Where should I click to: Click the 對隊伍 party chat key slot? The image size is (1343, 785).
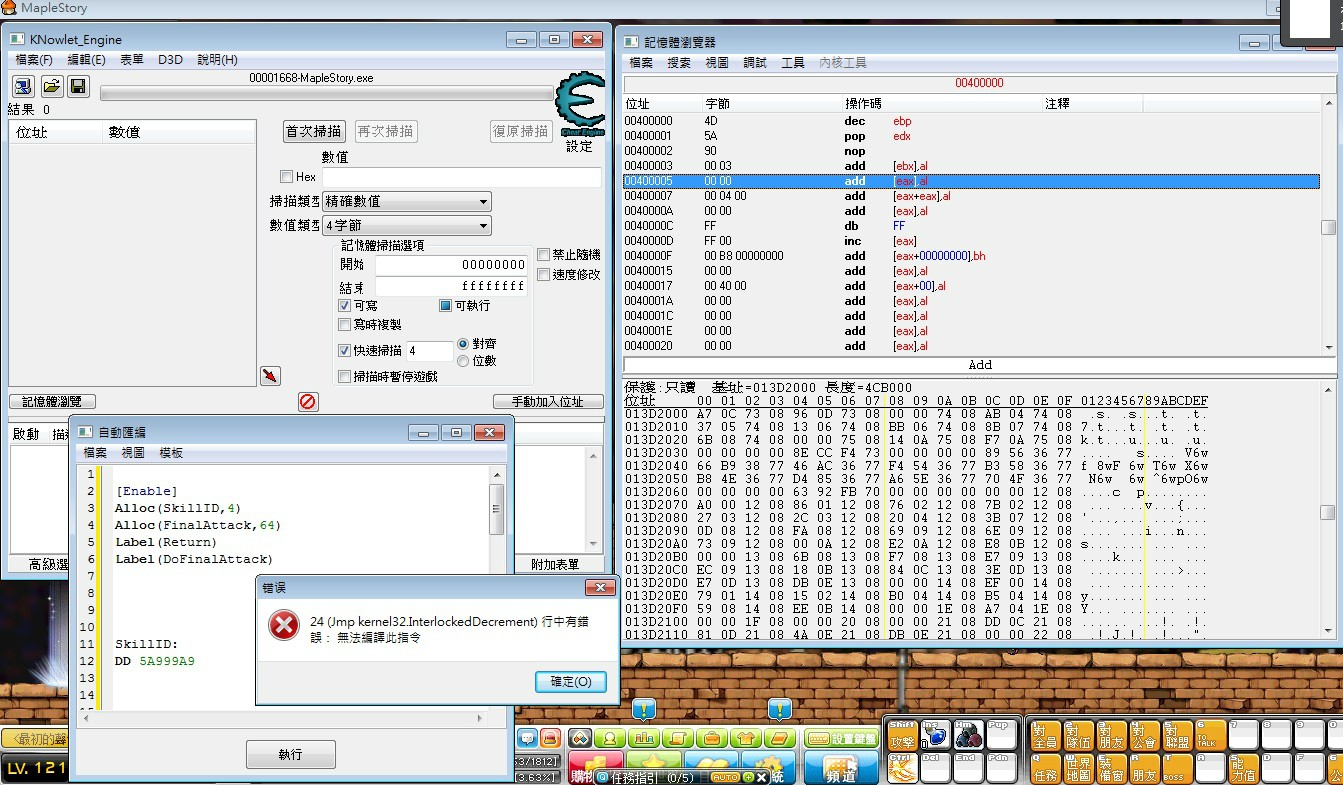pyautogui.click(x=1078, y=735)
